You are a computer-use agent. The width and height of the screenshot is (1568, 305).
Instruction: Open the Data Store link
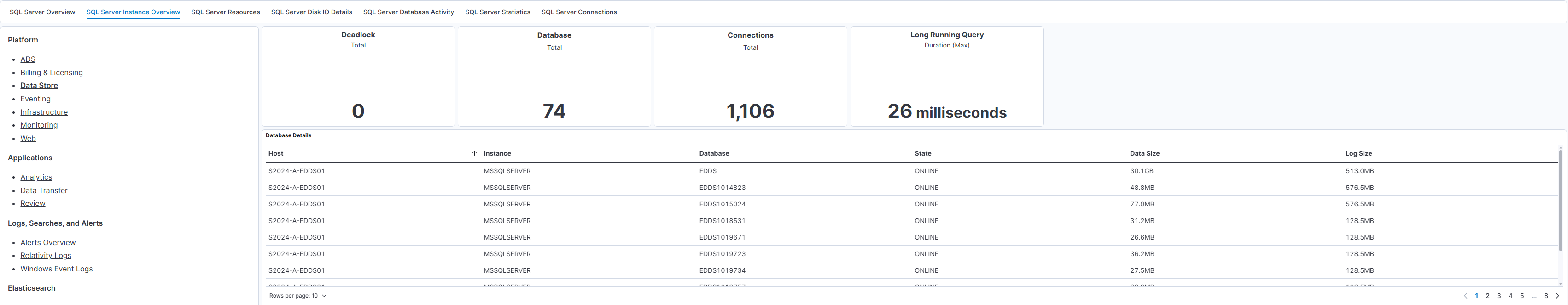39,86
